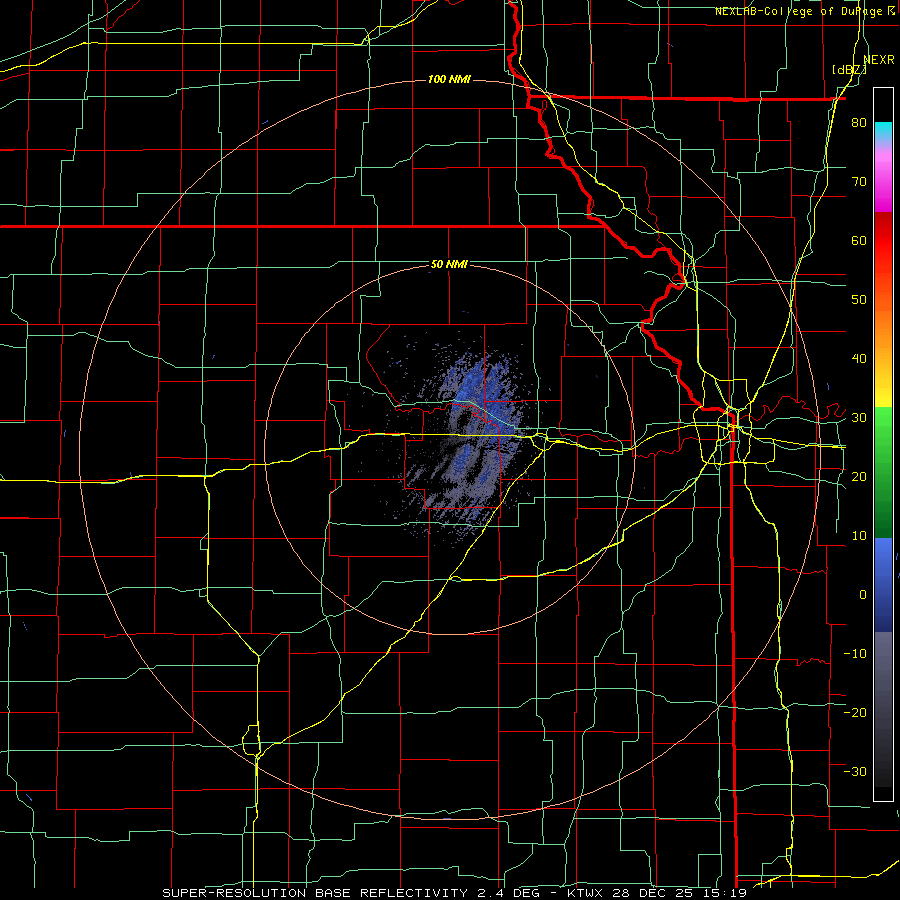
Task: Click the 20 dBZ scale value
Action: [859, 476]
